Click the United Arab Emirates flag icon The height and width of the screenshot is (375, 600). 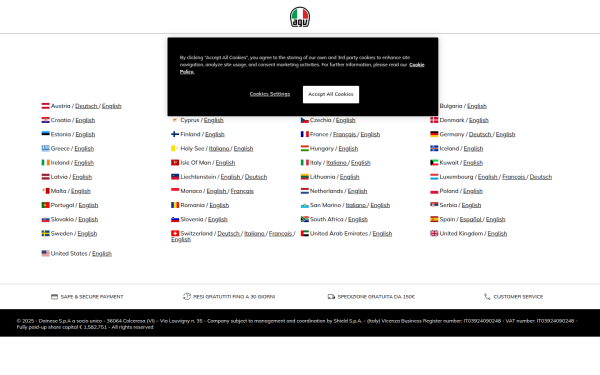click(x=305, y=233)
